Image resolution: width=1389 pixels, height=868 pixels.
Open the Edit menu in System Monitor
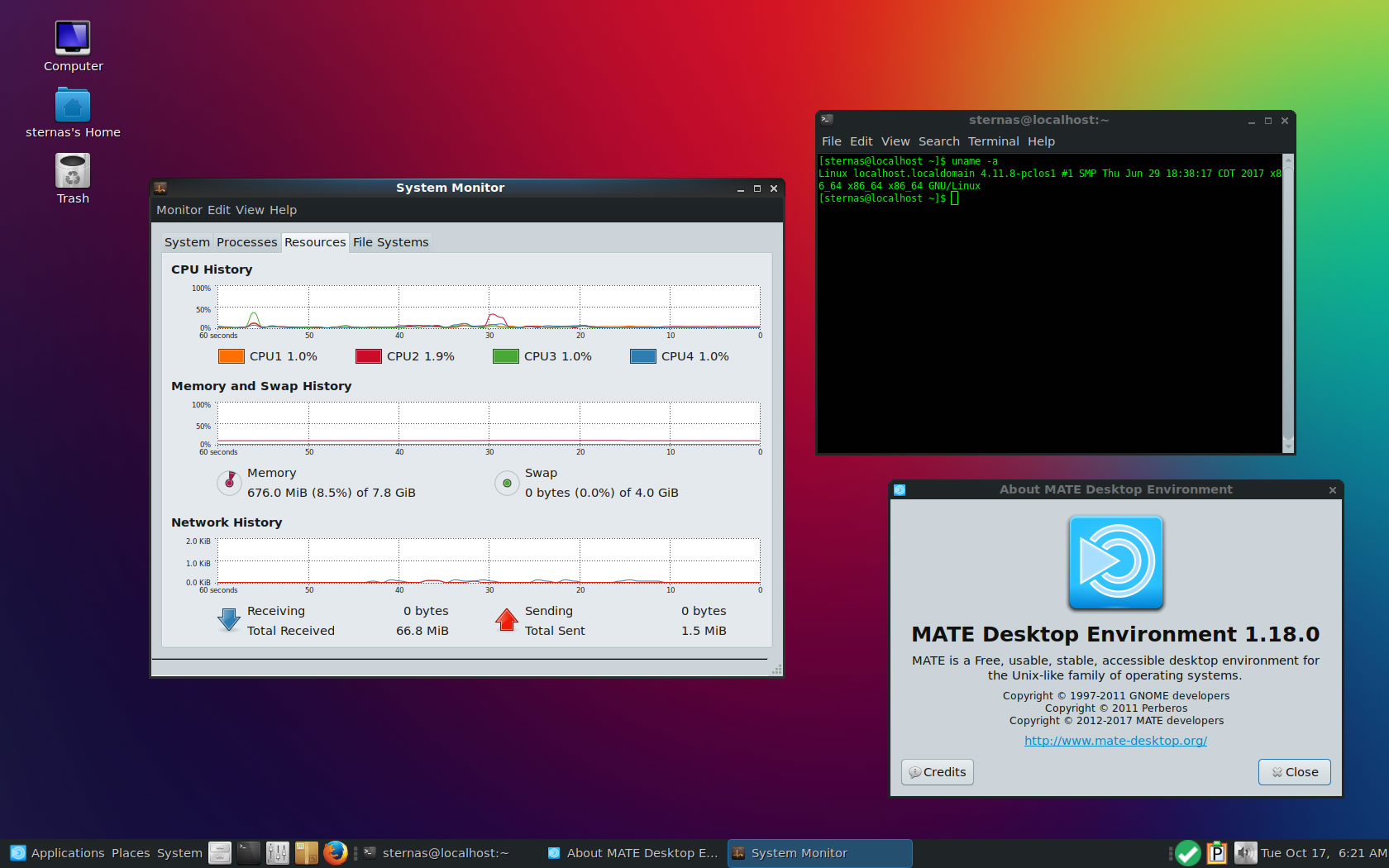219,210
